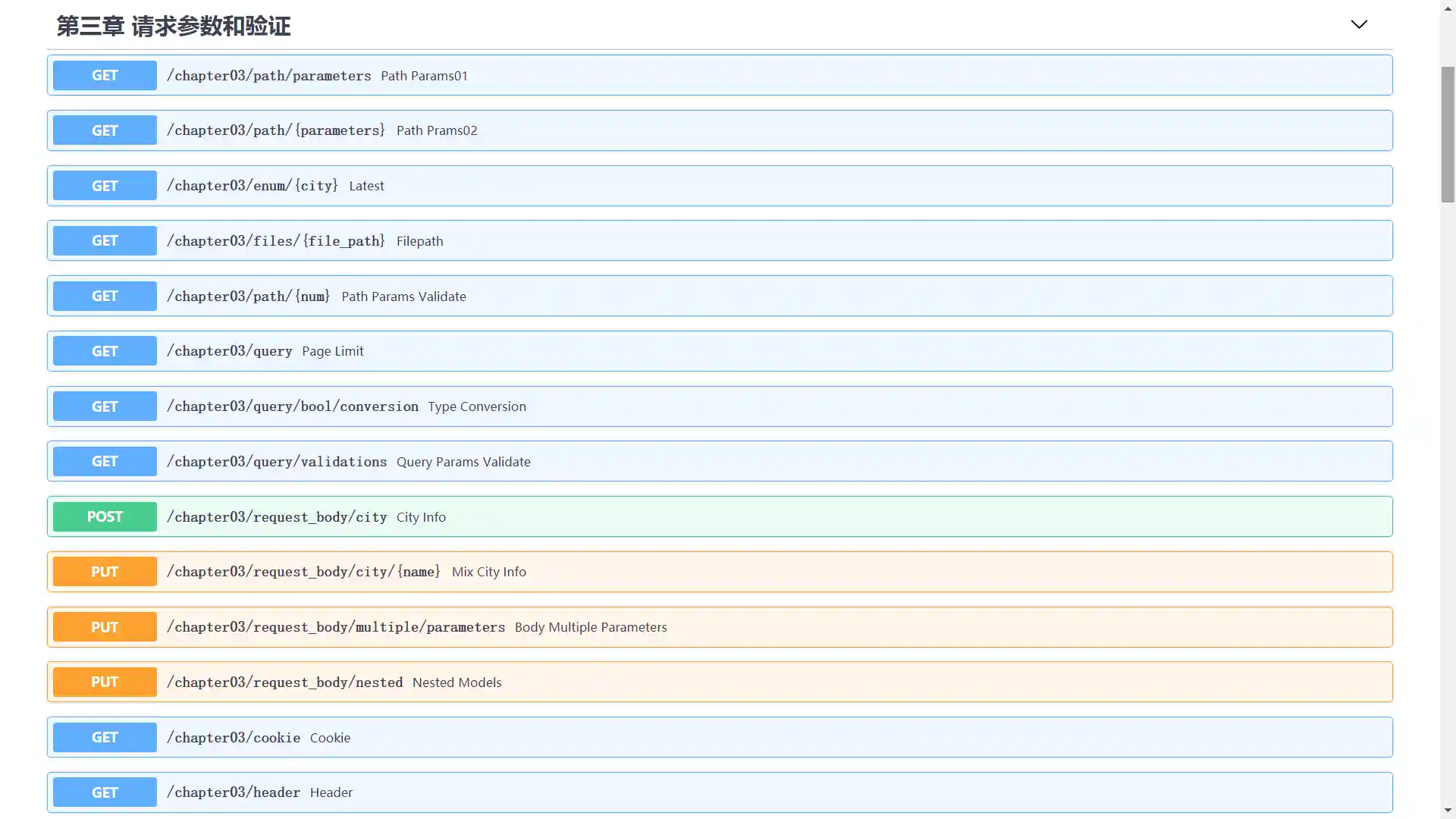Click the /chapter03/query/validations path link

point(276,462)
